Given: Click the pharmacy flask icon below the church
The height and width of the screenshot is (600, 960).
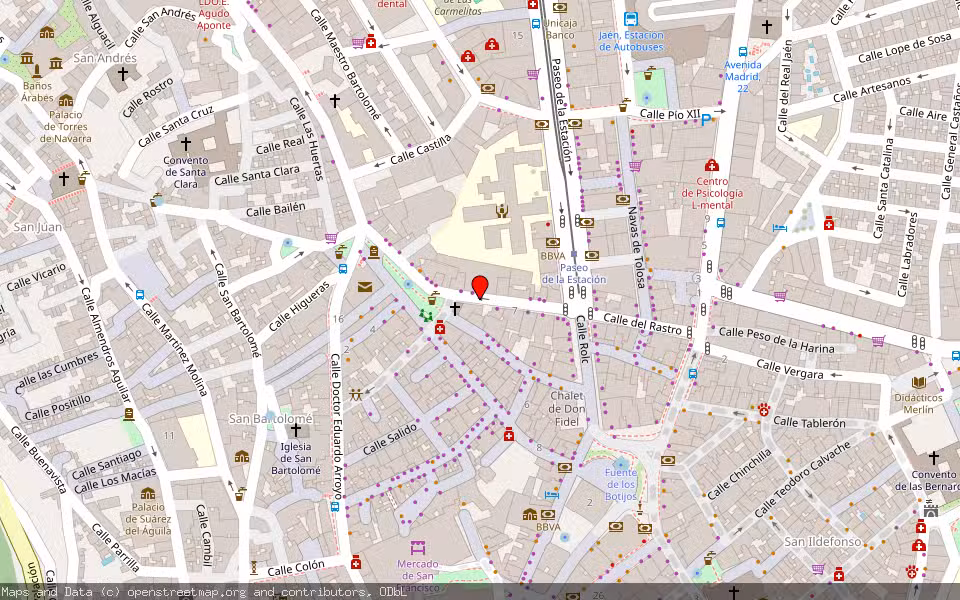Looking at the screenshot, I should click(439, 327).
